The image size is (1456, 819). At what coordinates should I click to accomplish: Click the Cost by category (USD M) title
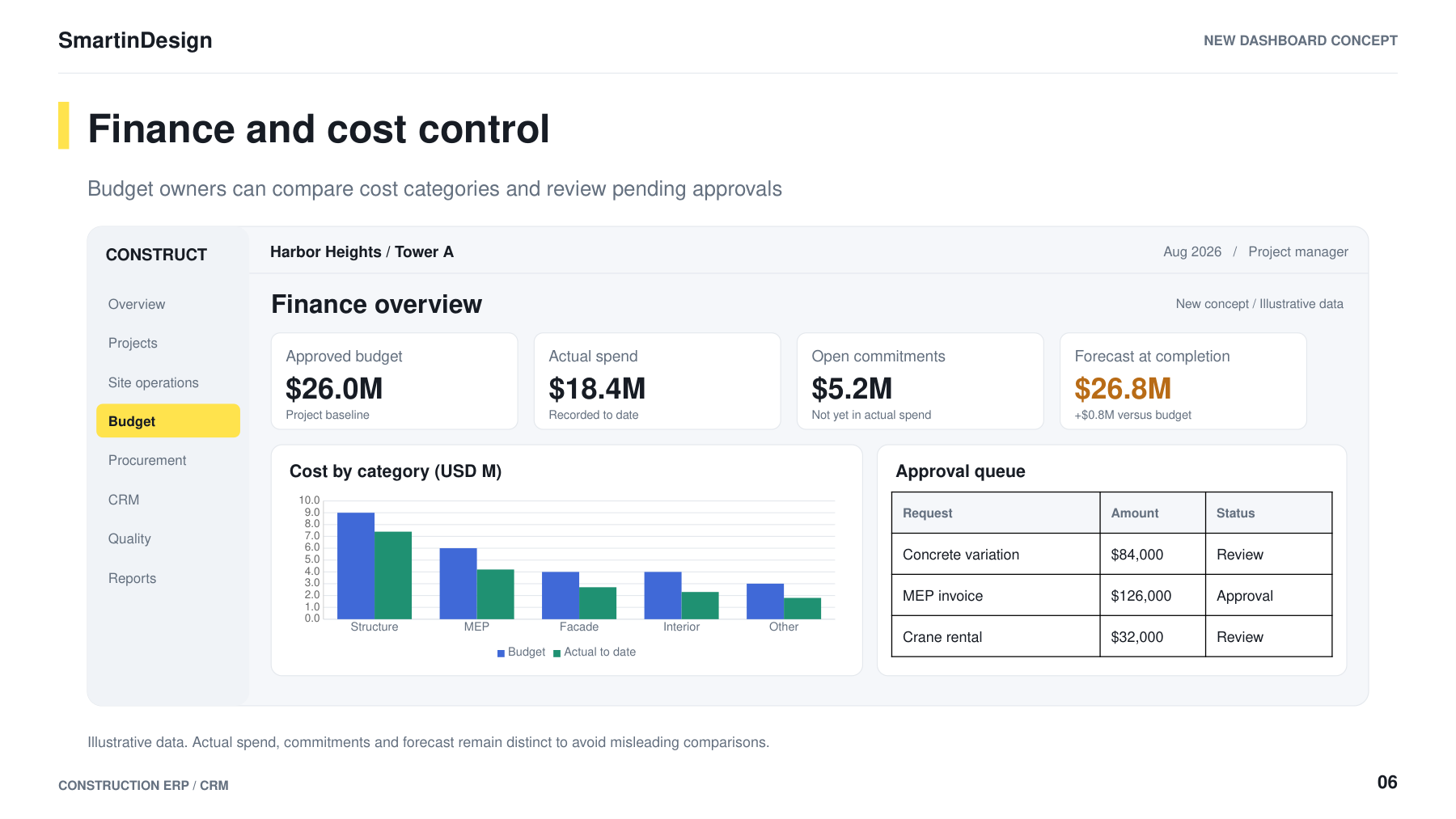pos(396,471)
